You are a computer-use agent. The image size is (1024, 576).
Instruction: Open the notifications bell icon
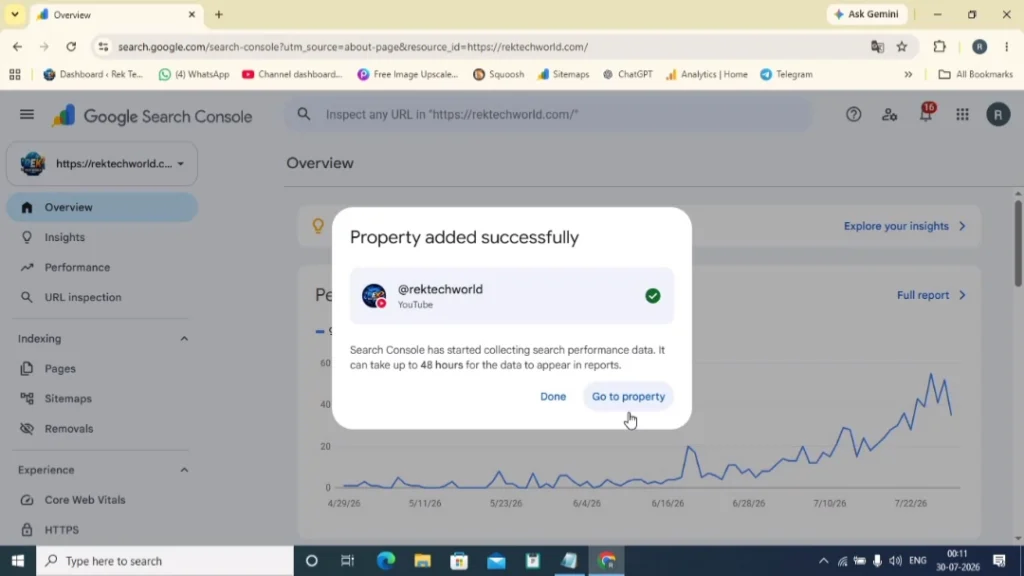926,115
